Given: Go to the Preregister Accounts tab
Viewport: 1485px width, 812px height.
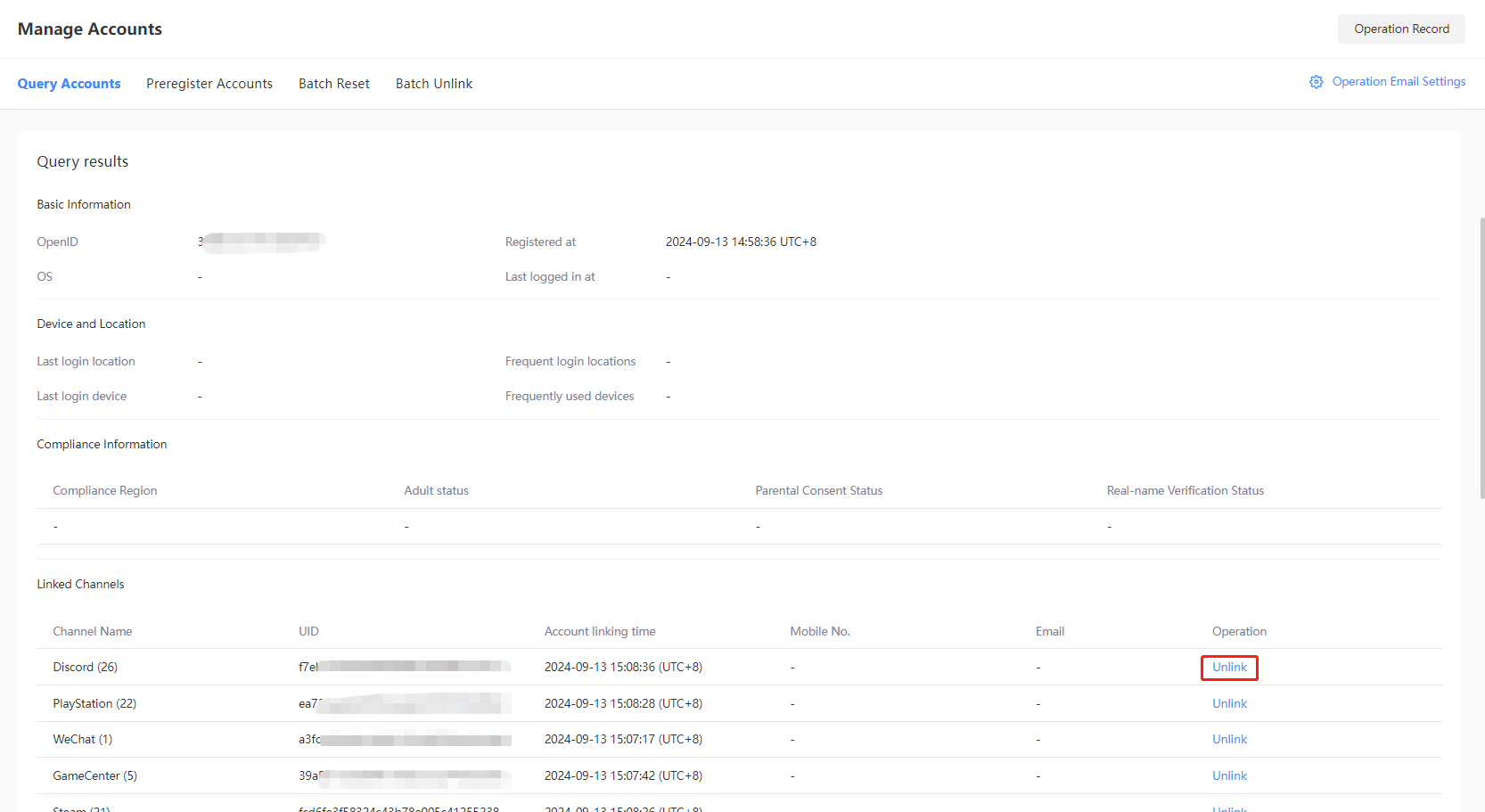Looking at the screenshot, I should [209, 84].
